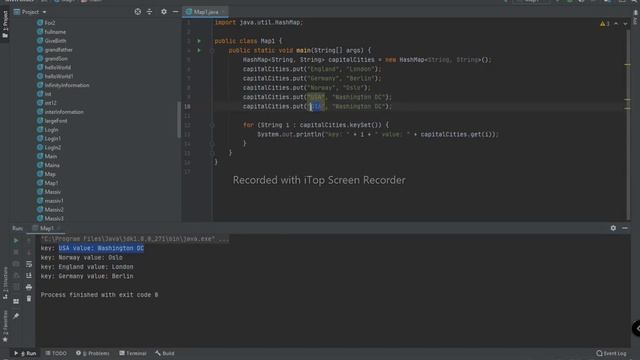The height and width of the screenshot is (360, 640).
Task: Open the Favorites side tab
Action: point(5,326)
